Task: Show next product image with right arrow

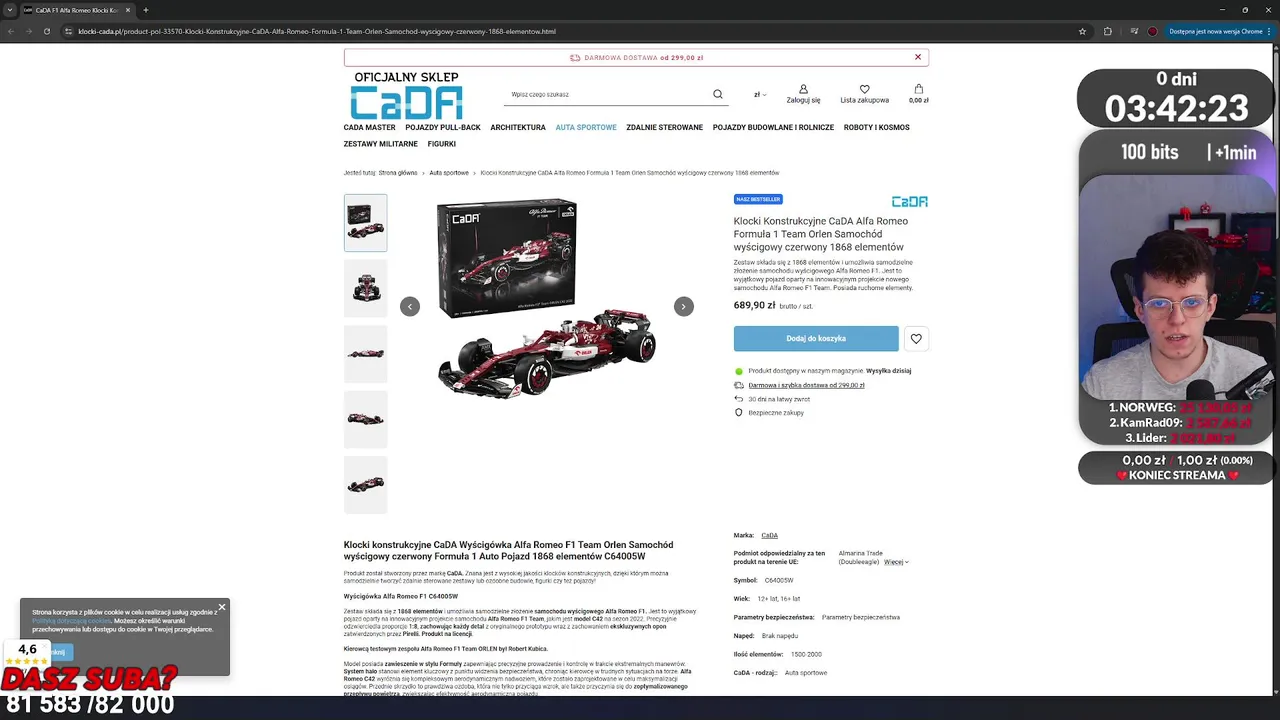Action: click(683, 306)
